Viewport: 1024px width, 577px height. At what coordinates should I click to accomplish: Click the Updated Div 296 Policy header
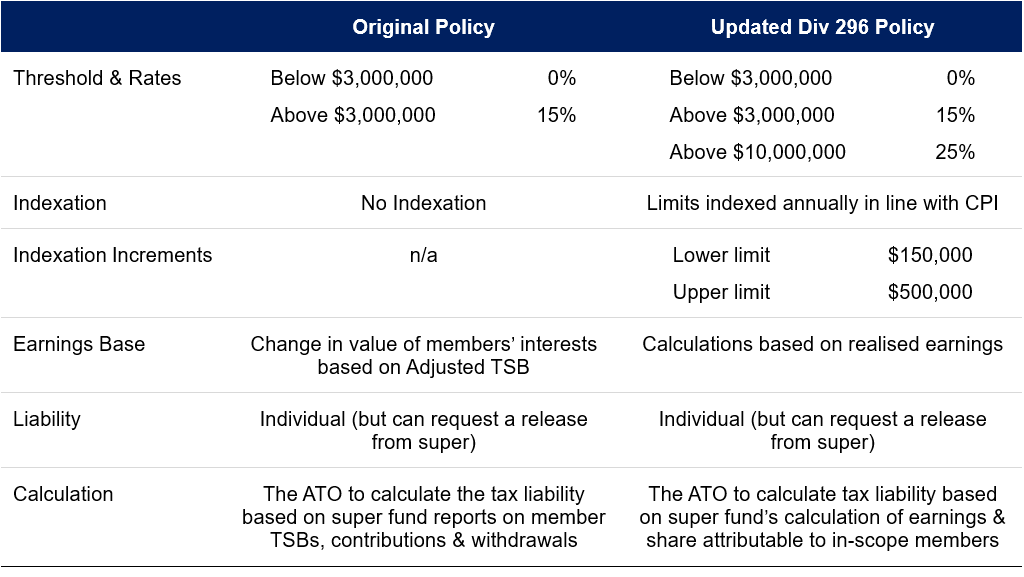(x=822, y=27)
